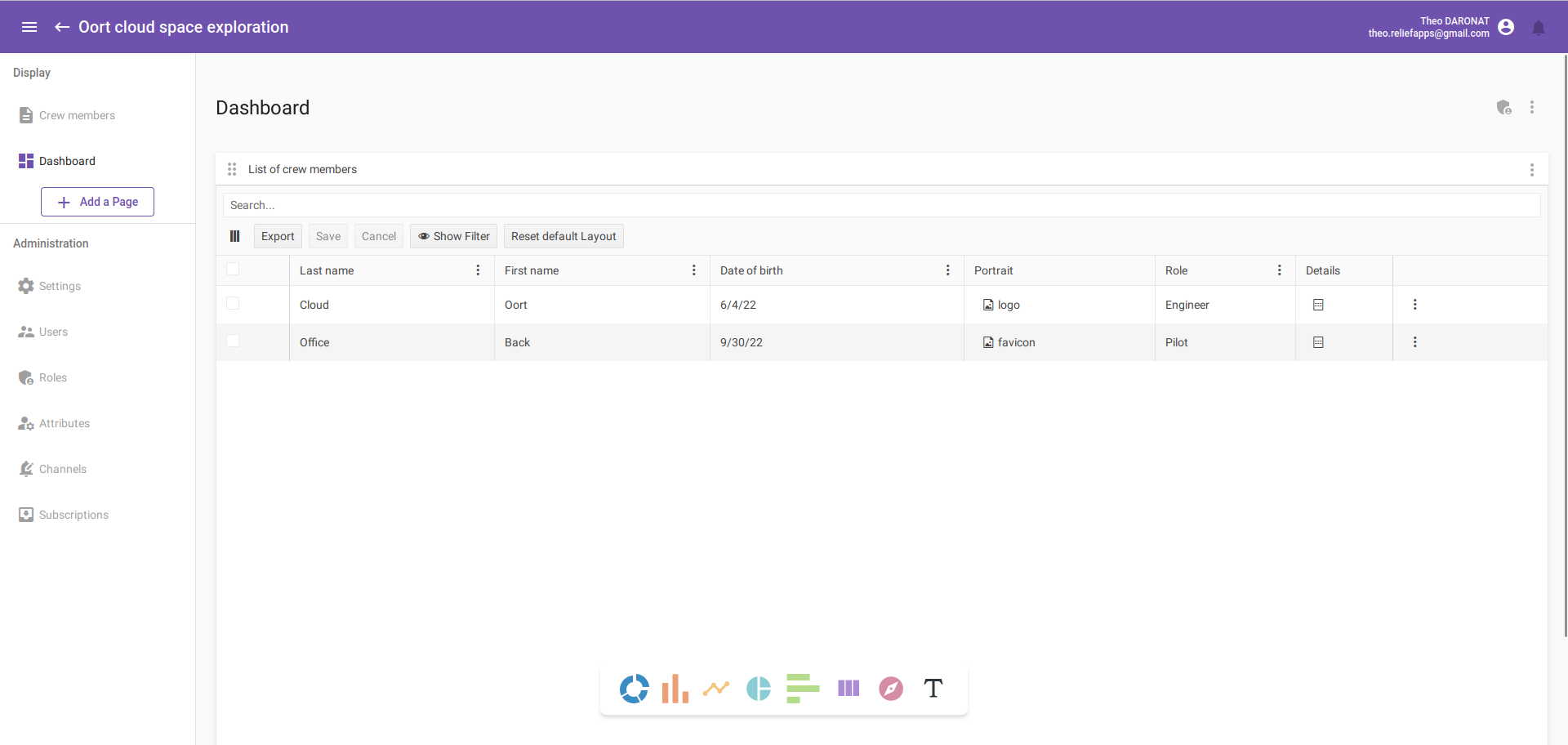Screen dimensions: 1568x745
Task: Open Role column menu
Action: (x=1280, y=270)
